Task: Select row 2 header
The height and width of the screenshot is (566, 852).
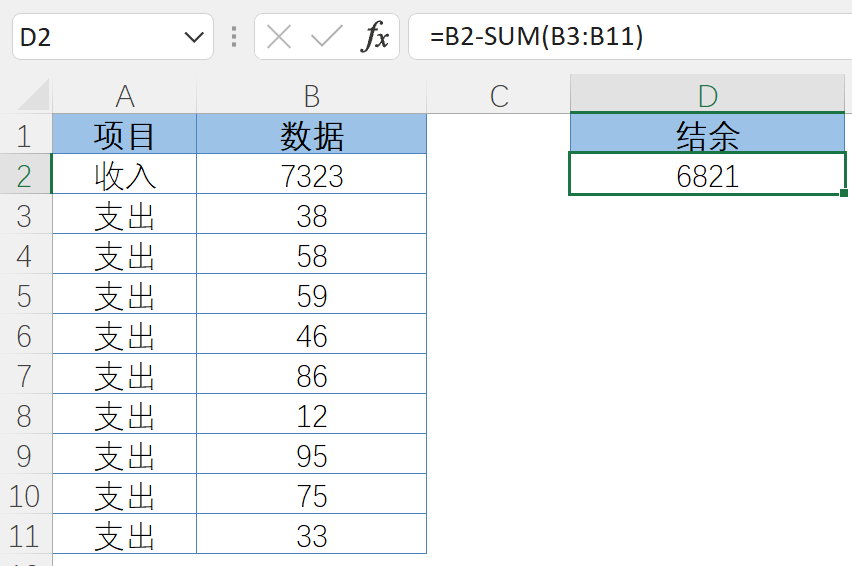Action: pos(26,174)
